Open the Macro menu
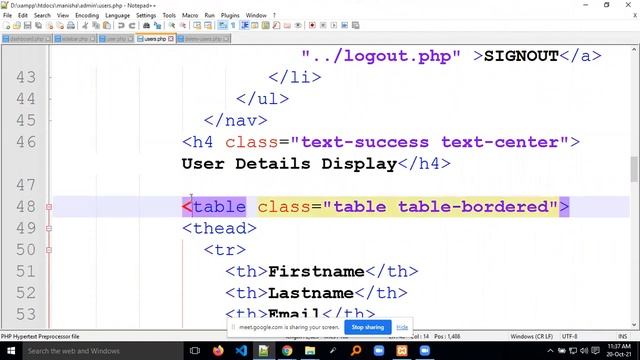 (190, 15)
